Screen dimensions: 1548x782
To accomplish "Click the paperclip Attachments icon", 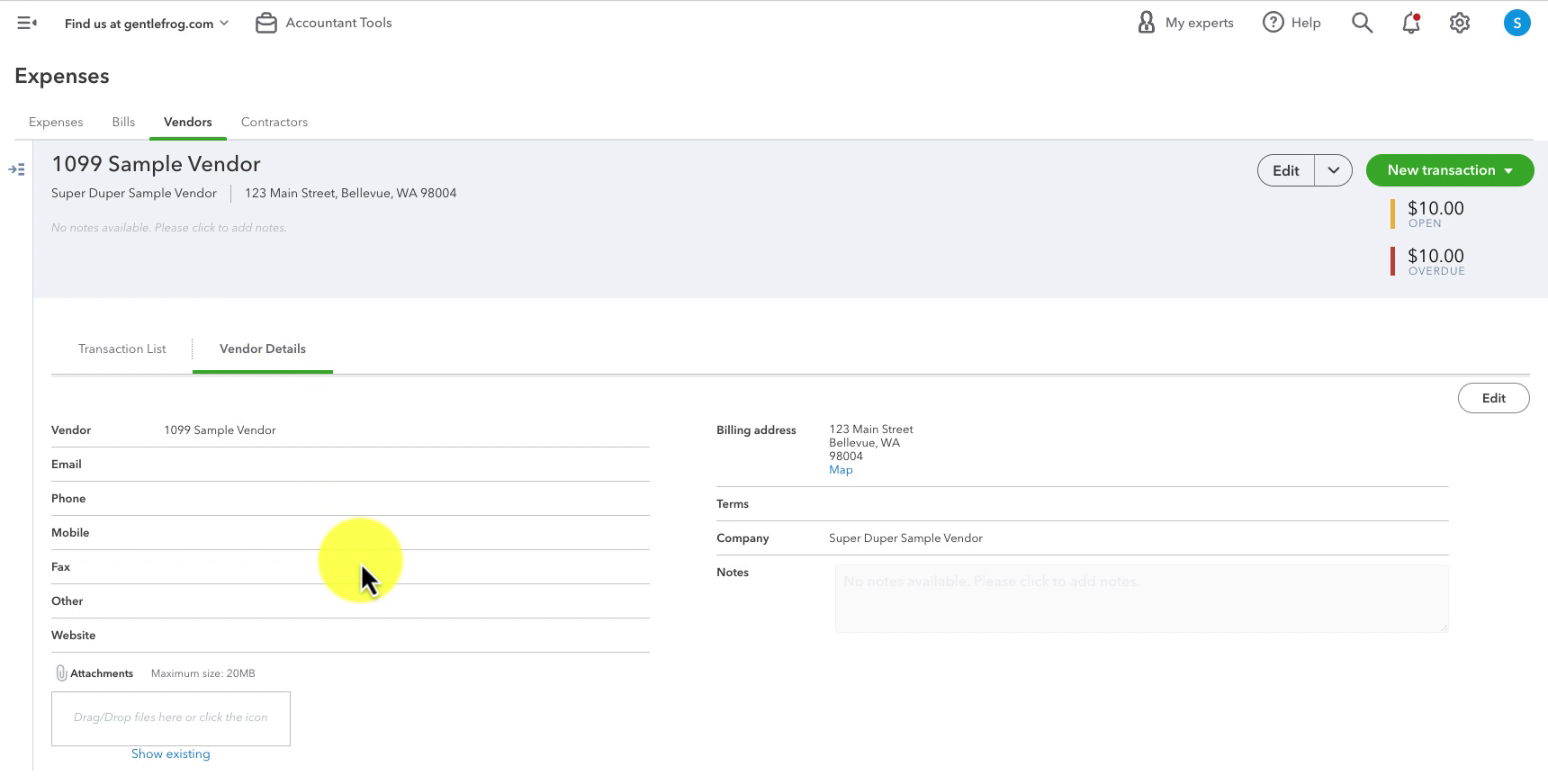I will (x=61, y=673).
